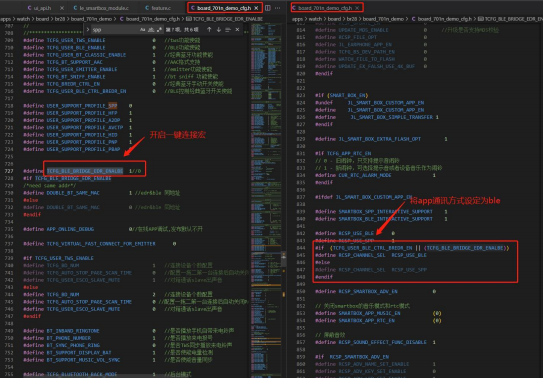Click RCSP_SOUND_EFFECT_FUNC_DISABLE on line 857

pos(383,342)
